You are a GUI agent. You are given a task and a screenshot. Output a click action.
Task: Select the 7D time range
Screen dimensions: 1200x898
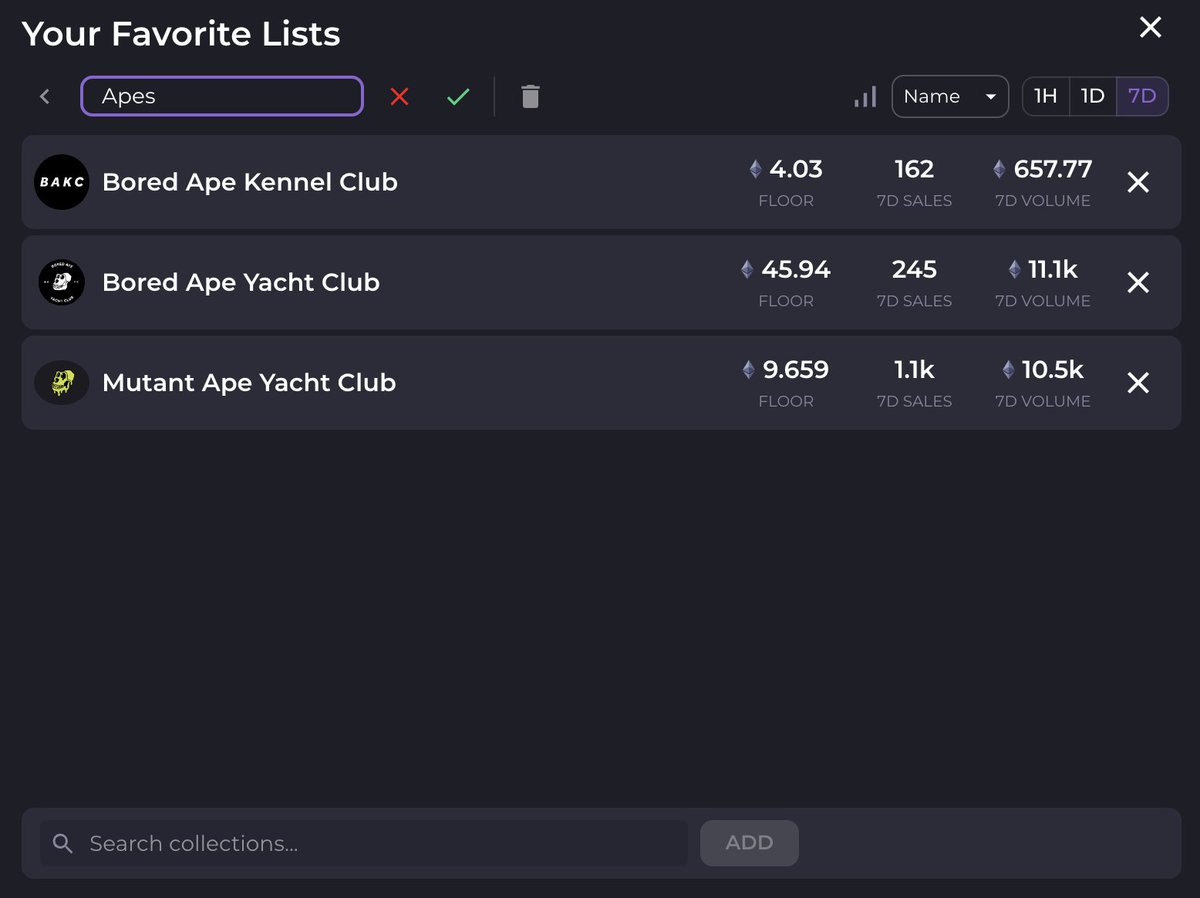point(1142,96)
